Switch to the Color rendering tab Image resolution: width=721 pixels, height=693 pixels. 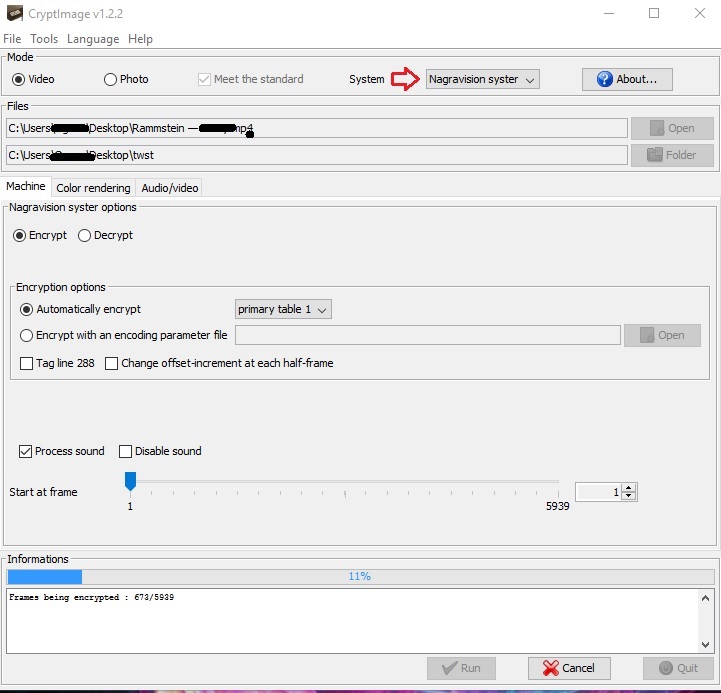click(x=93, y=188)
